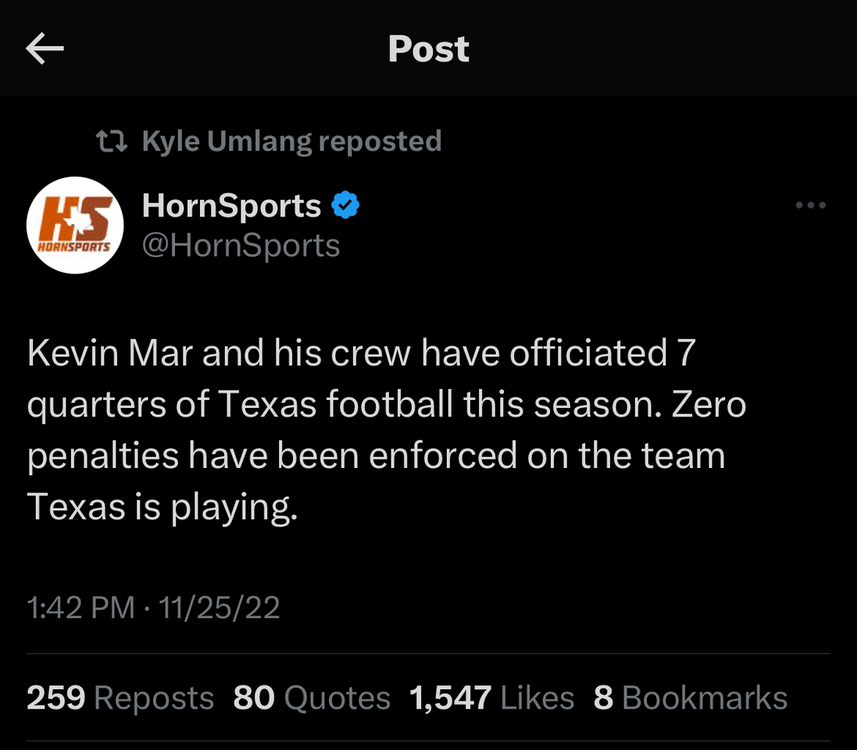The image size is (857, 750).
Task: Click the "Post" header title
Action: coord(428,49)
